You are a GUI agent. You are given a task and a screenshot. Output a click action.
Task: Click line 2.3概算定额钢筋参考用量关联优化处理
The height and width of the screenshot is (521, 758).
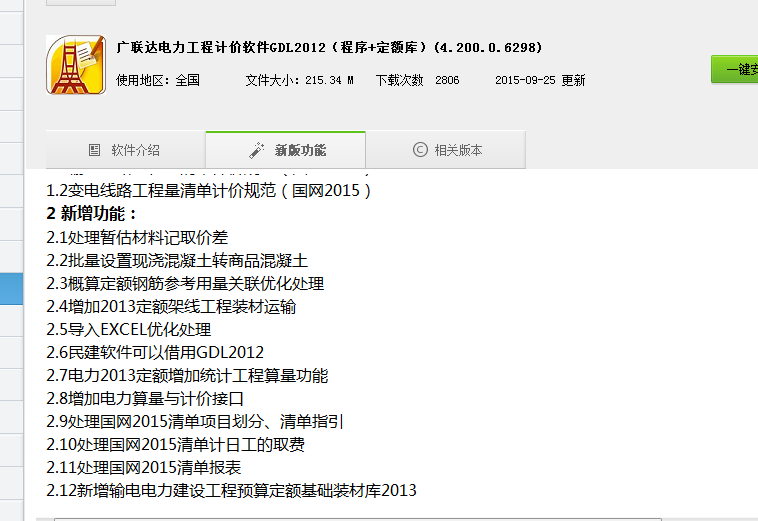point(185,283)
